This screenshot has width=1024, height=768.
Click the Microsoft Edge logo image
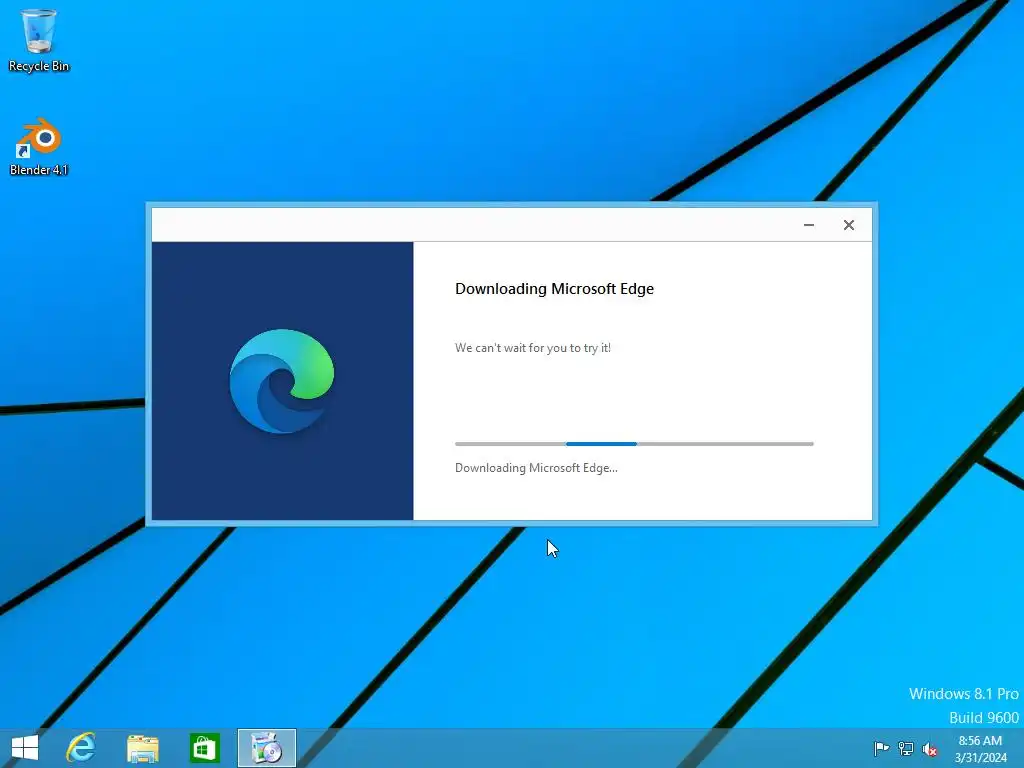tap(281, 381)
